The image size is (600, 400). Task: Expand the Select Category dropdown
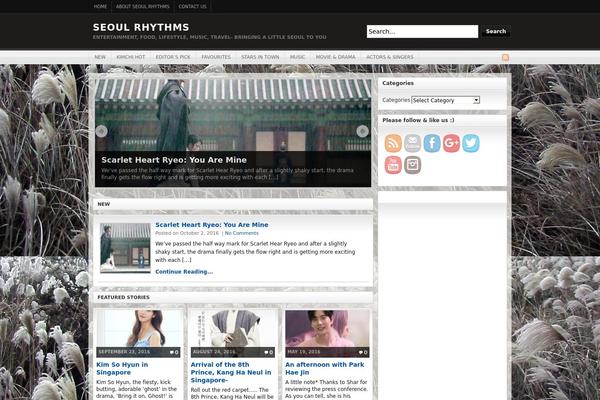[445, 100]
